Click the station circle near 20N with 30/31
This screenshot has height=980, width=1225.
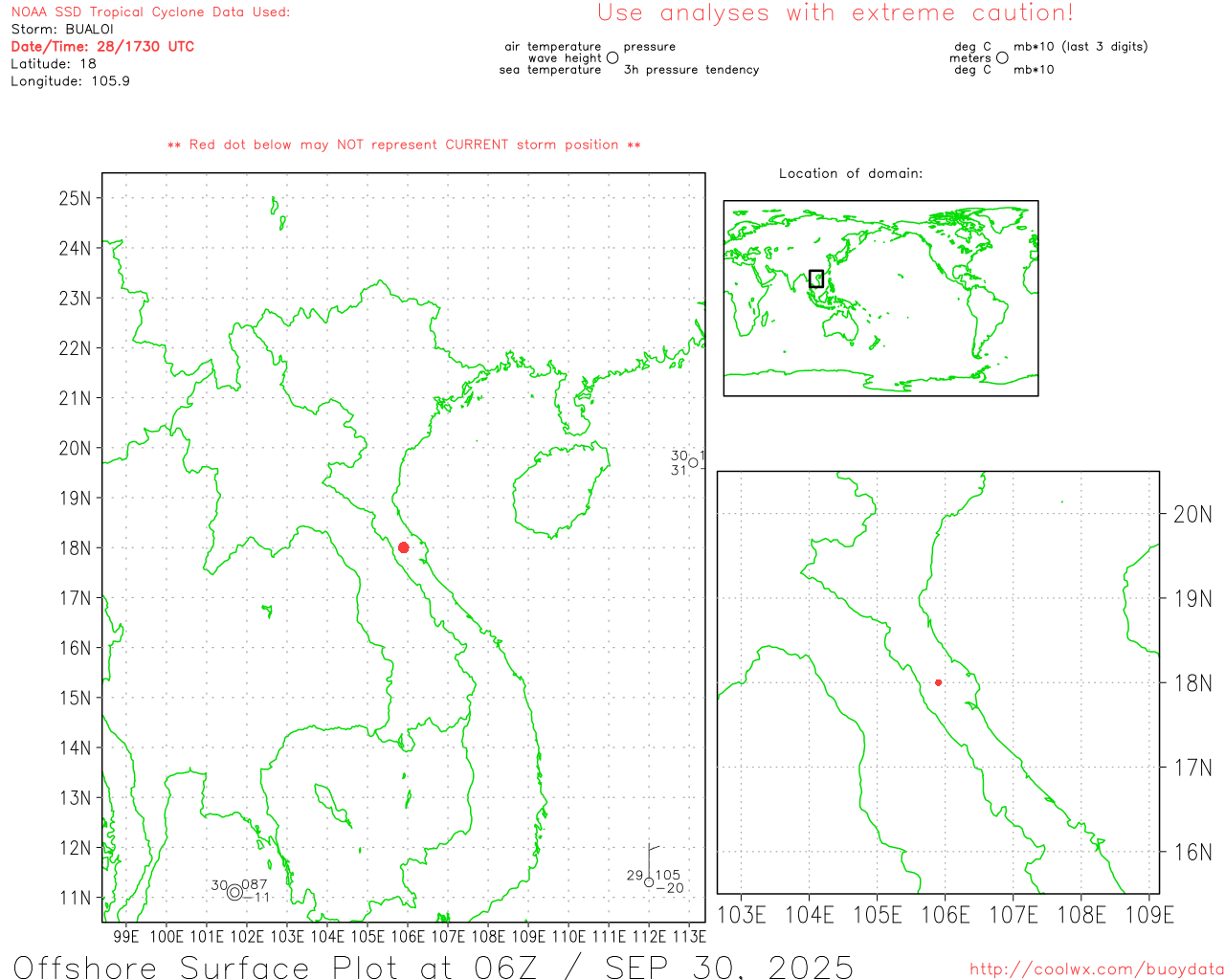(694, 463)
